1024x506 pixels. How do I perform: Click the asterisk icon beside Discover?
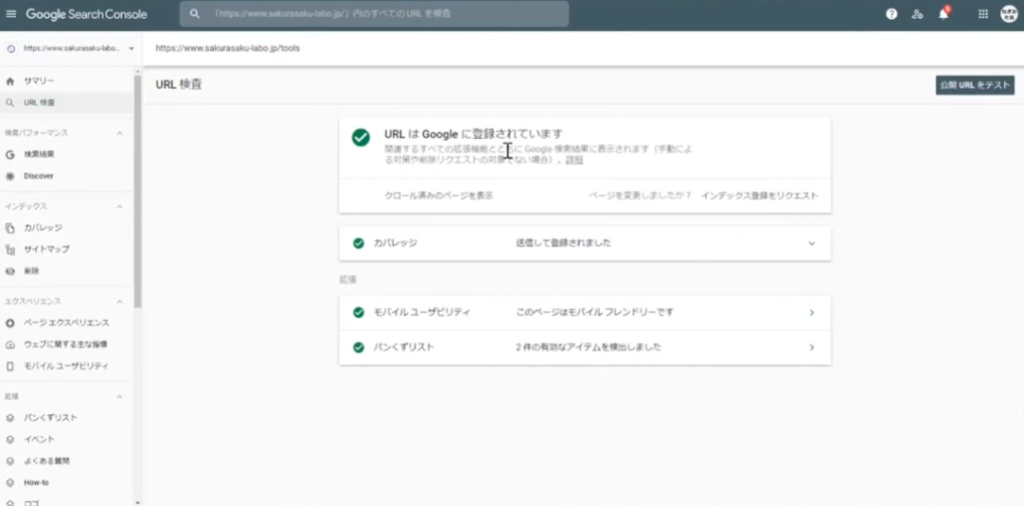tap(10, 176)
